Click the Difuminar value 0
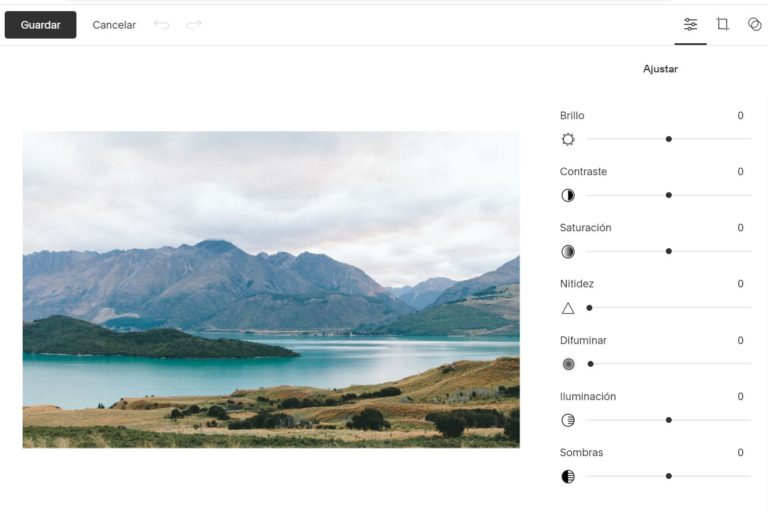The image size is (768, 514). click(741, 340)
